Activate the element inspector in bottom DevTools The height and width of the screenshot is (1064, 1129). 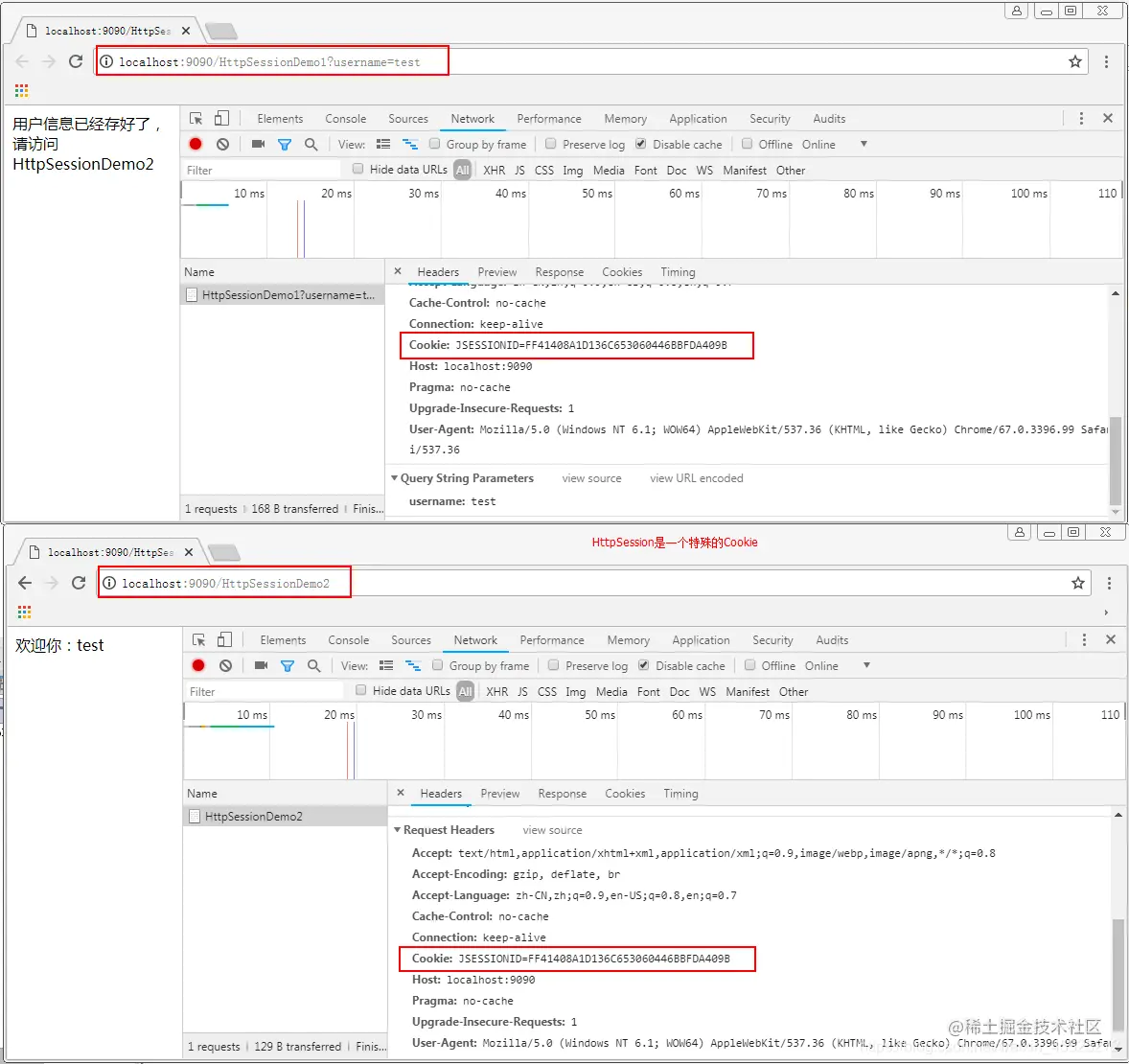(198, 639)
